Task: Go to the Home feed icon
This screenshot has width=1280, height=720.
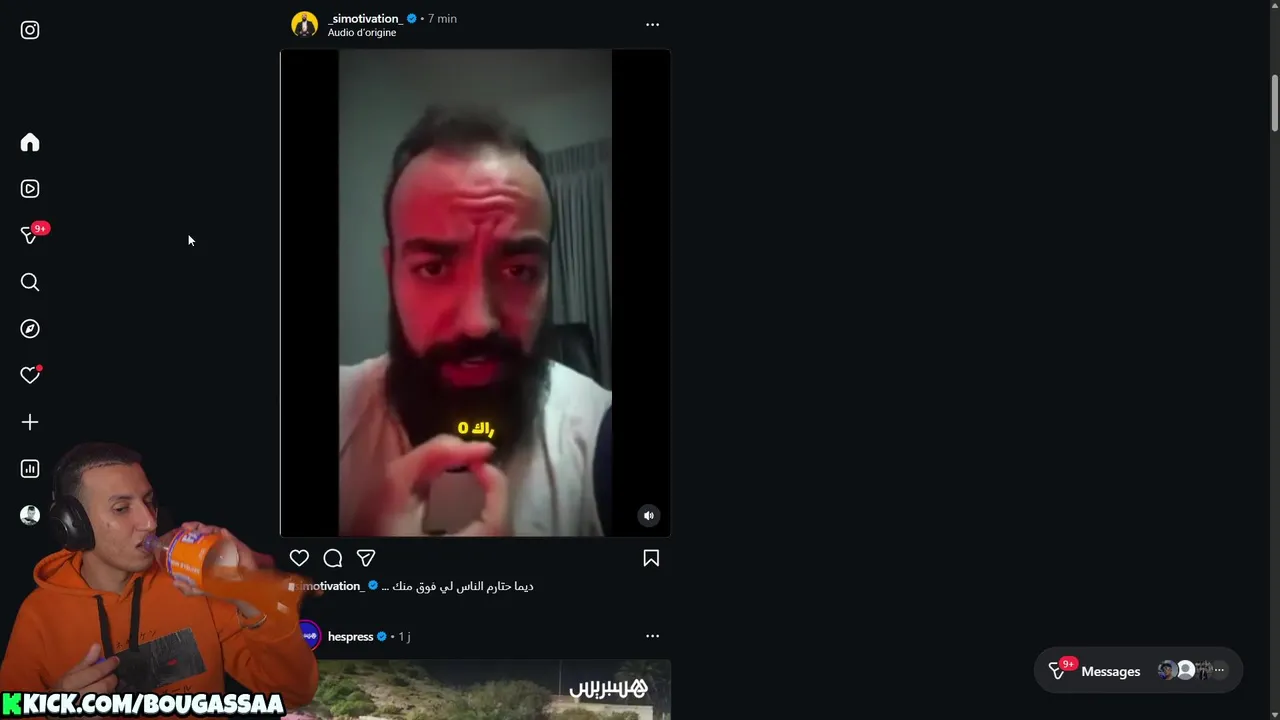Action: tap(30, 142)
